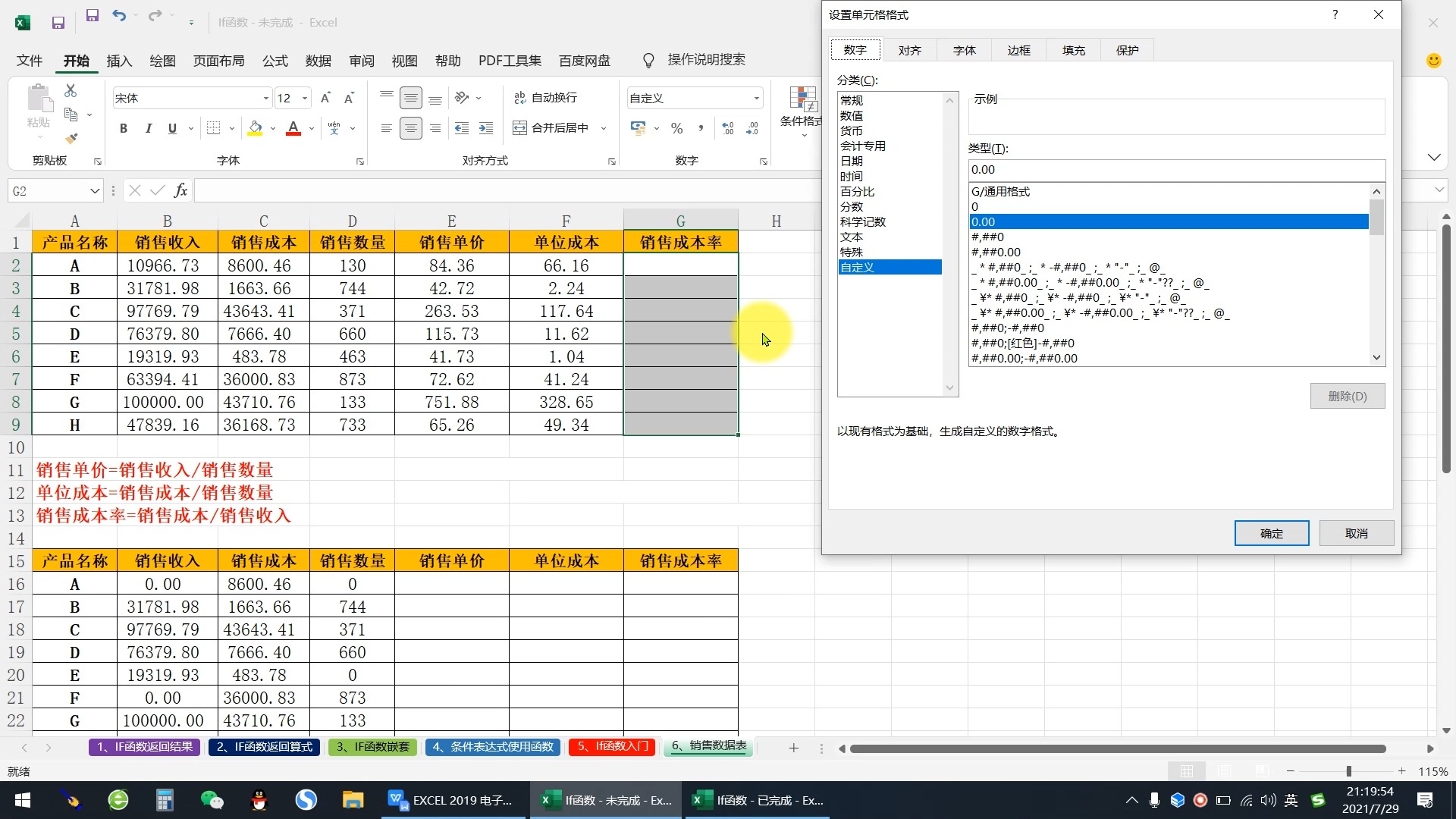This screenshot has height=819, width=1456.
Task: Toggle bold formatting
Action: pyautogui.click(x=124, y=128)
